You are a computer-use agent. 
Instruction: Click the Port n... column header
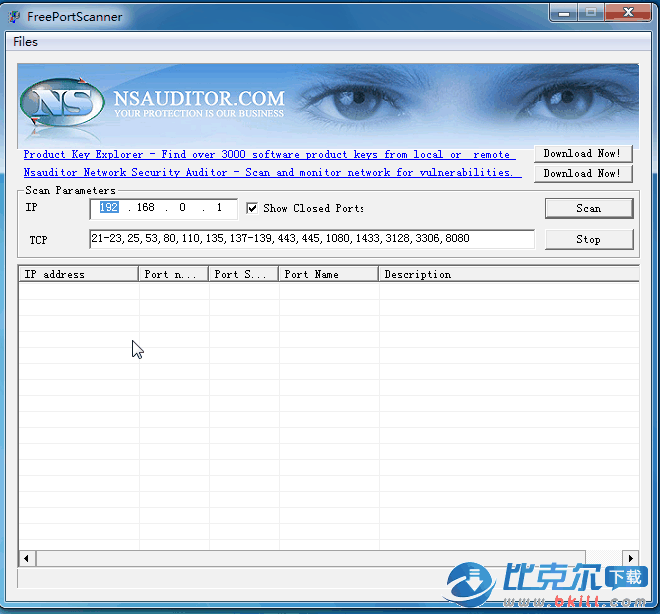click(x=173, y=274)
